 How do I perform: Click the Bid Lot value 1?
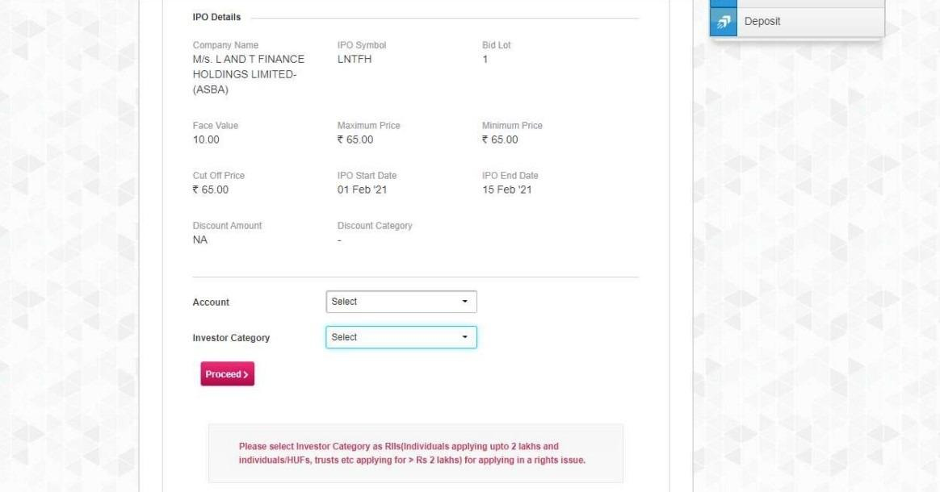tap(485, 60)
